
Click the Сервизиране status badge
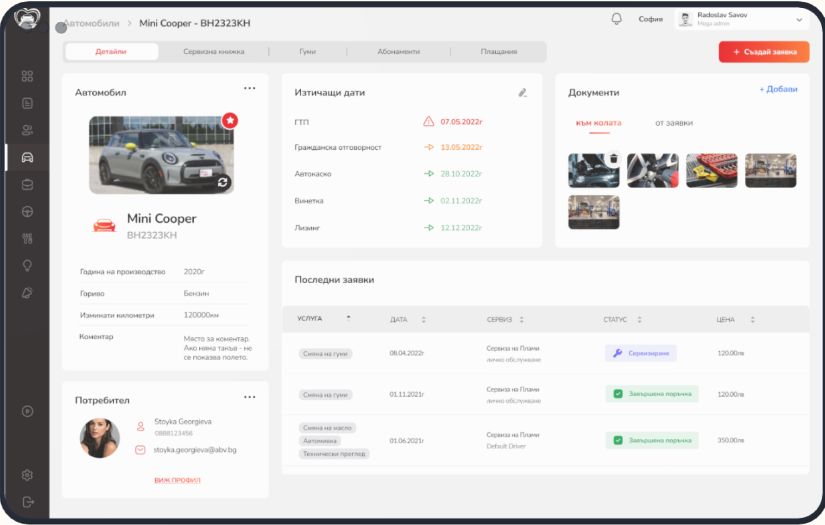[641, 353]
